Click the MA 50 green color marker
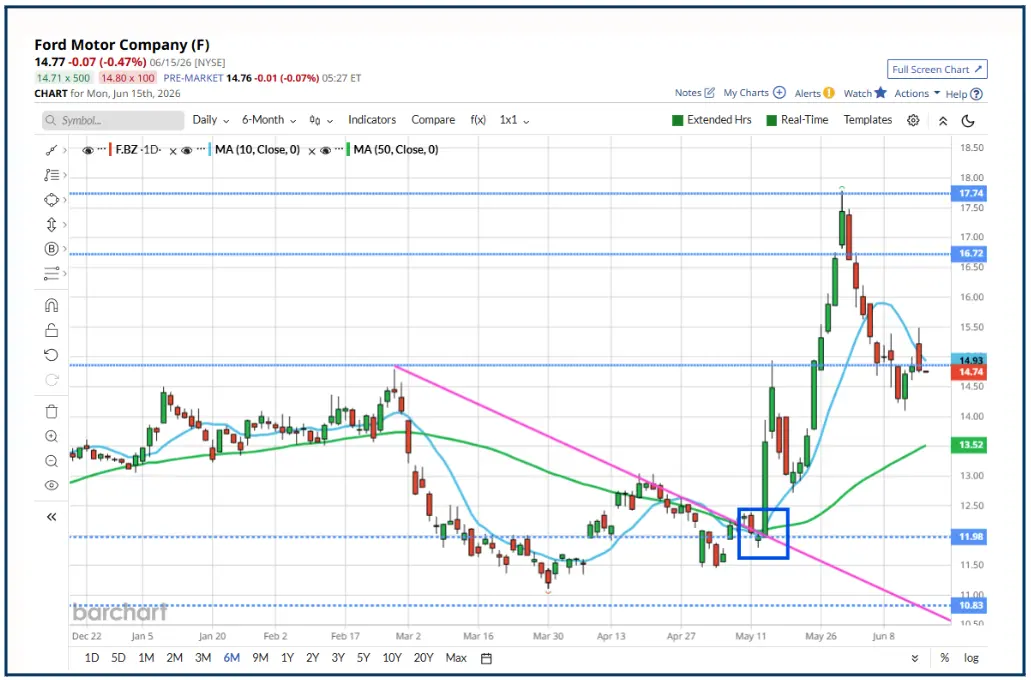This screenshot has height=680, width=1031. coord(348,150)
